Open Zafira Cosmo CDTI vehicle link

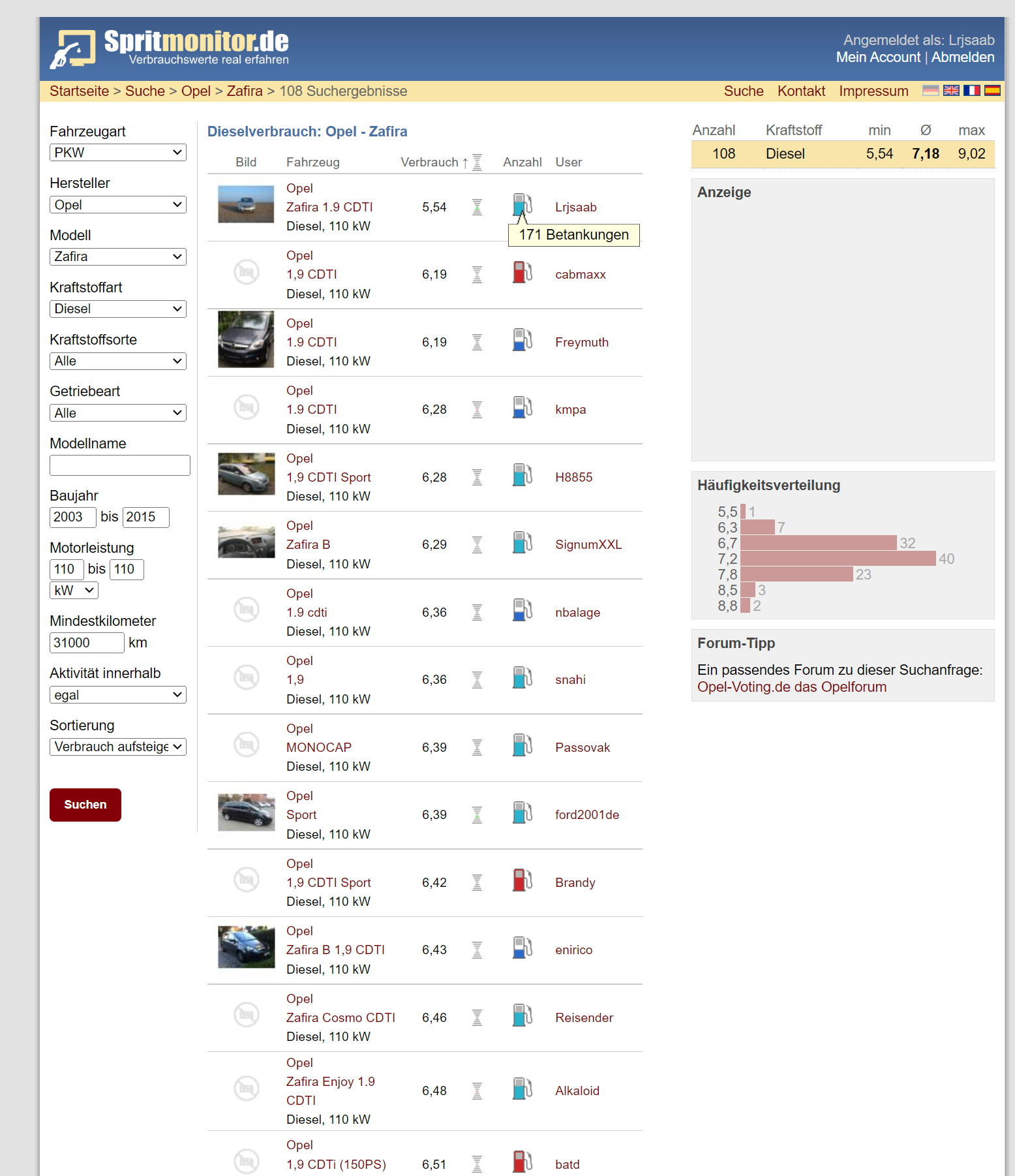tap(341, 1018)
